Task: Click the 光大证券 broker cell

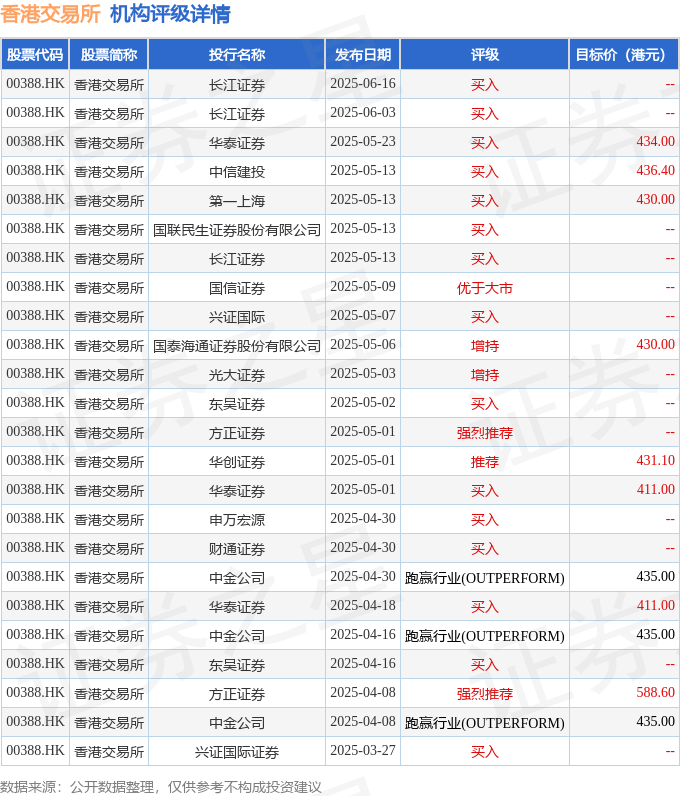Action: tap(237, 375)
